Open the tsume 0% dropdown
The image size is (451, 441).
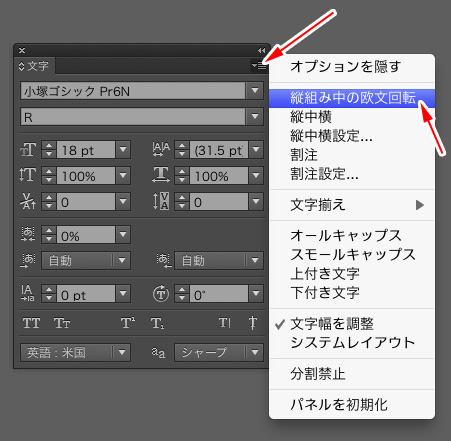pyautogui.click(x=123, y=235)
